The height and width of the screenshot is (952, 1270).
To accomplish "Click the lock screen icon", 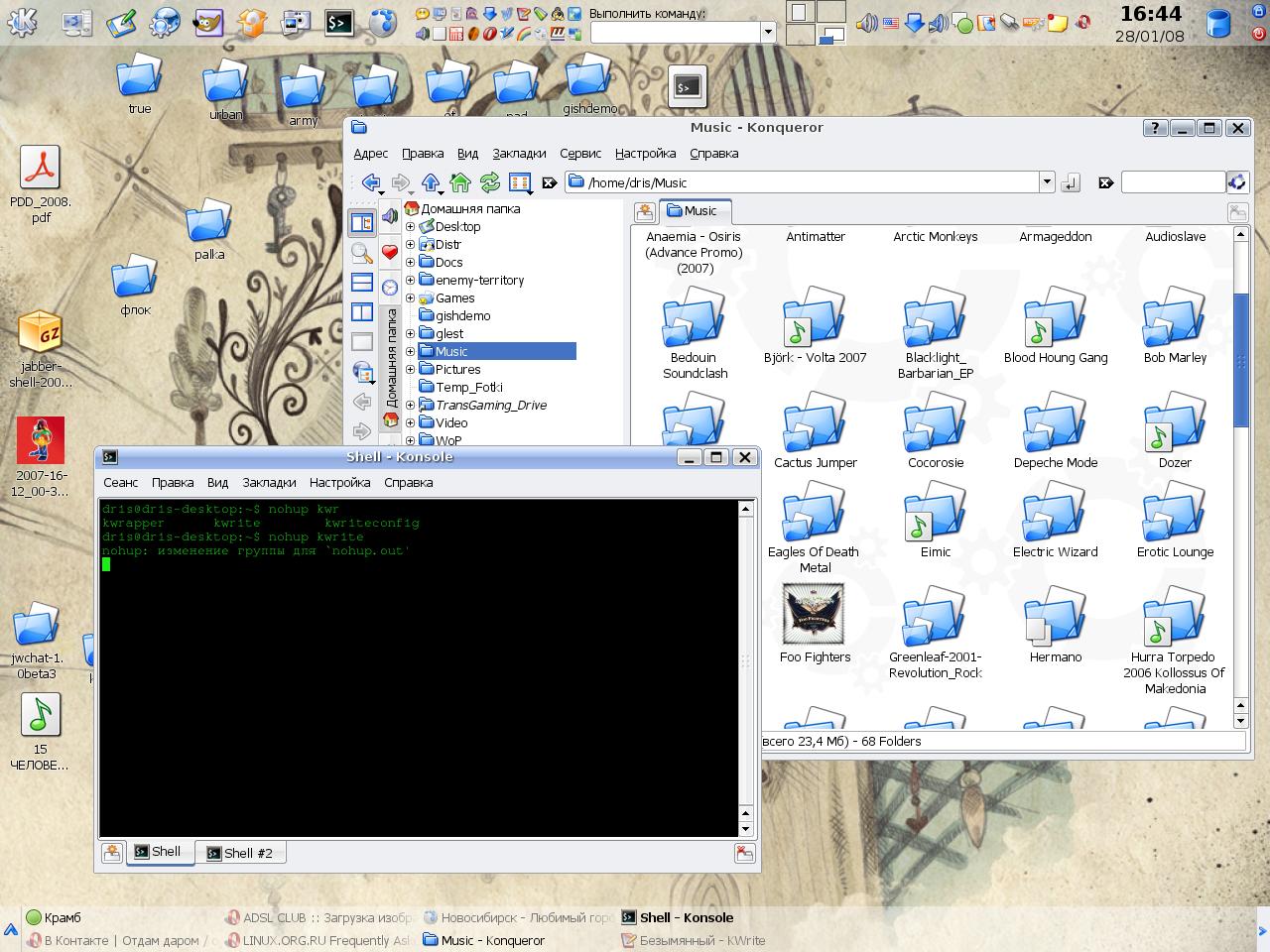I will click(1258, 11).
